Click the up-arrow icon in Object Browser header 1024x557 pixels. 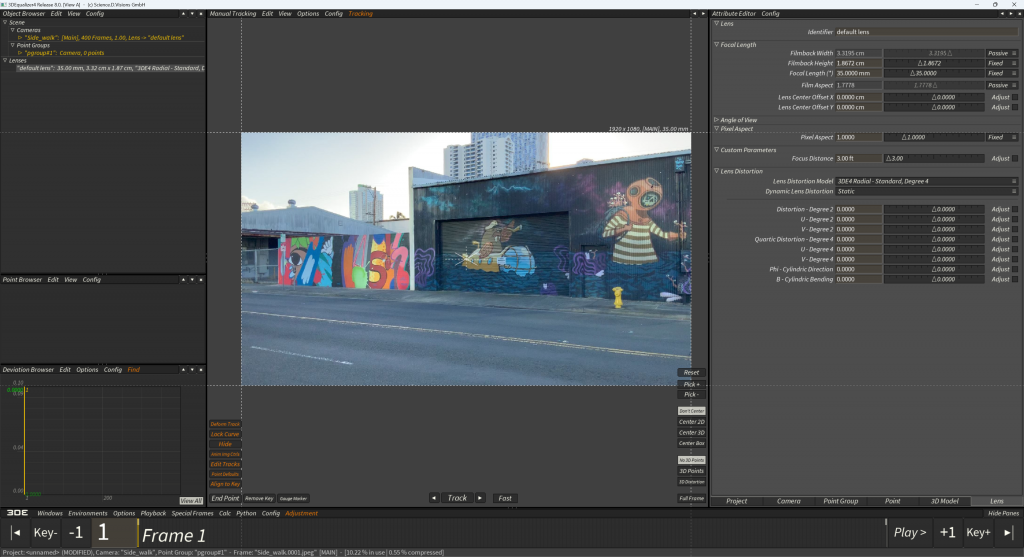coord(183,14)
